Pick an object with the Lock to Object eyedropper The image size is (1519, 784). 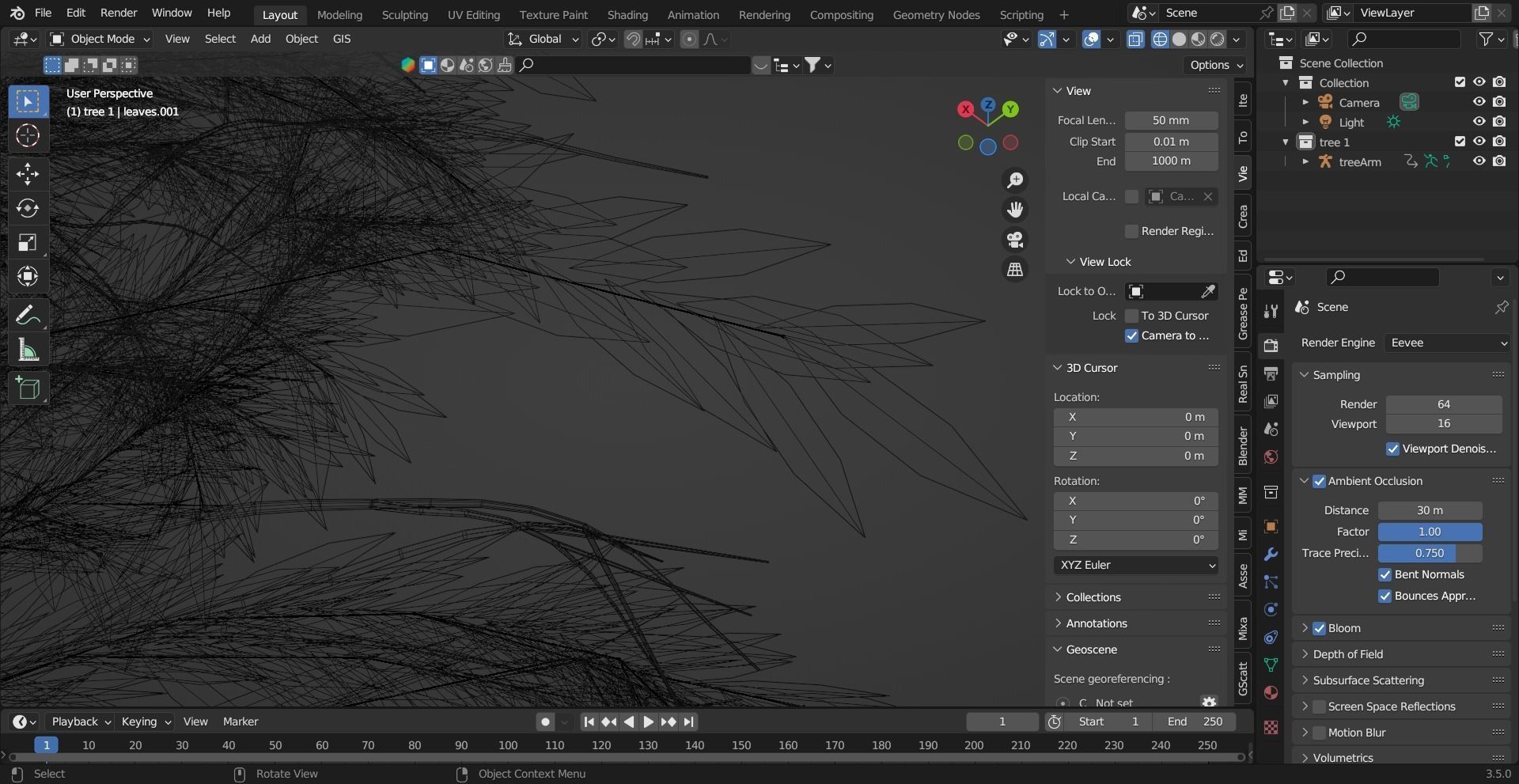[x=1208, y=292]
